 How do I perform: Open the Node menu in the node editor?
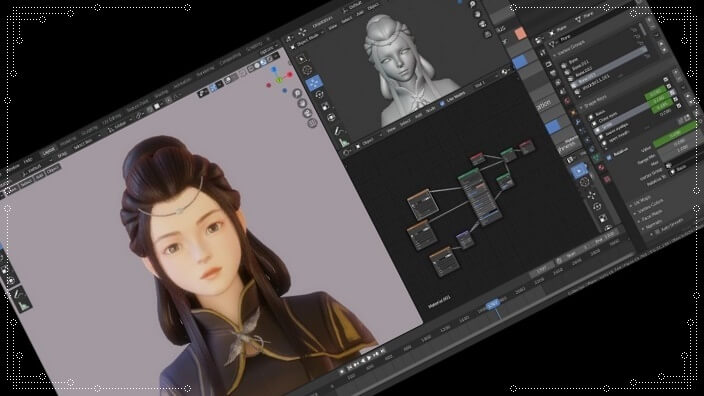point(430,110)
